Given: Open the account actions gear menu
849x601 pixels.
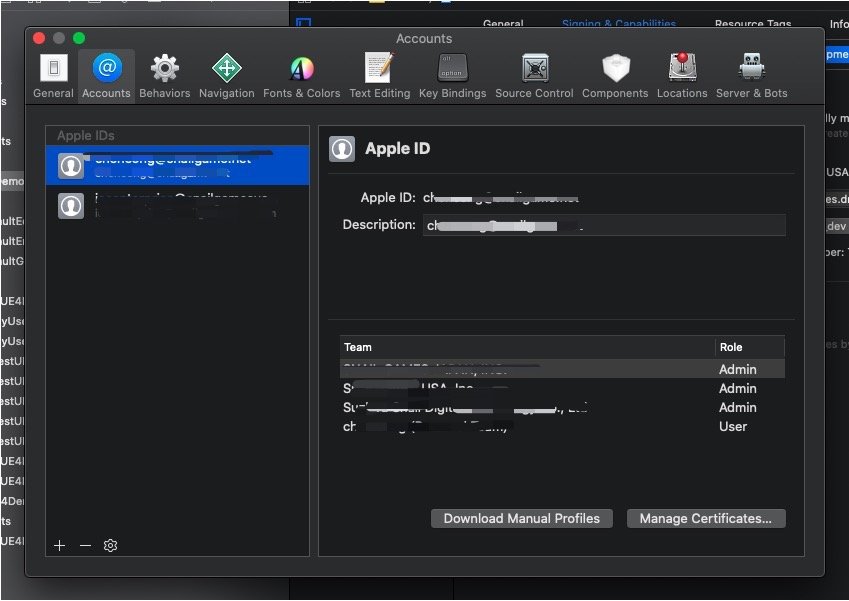Looking at the screenshot, I should 110,545.
